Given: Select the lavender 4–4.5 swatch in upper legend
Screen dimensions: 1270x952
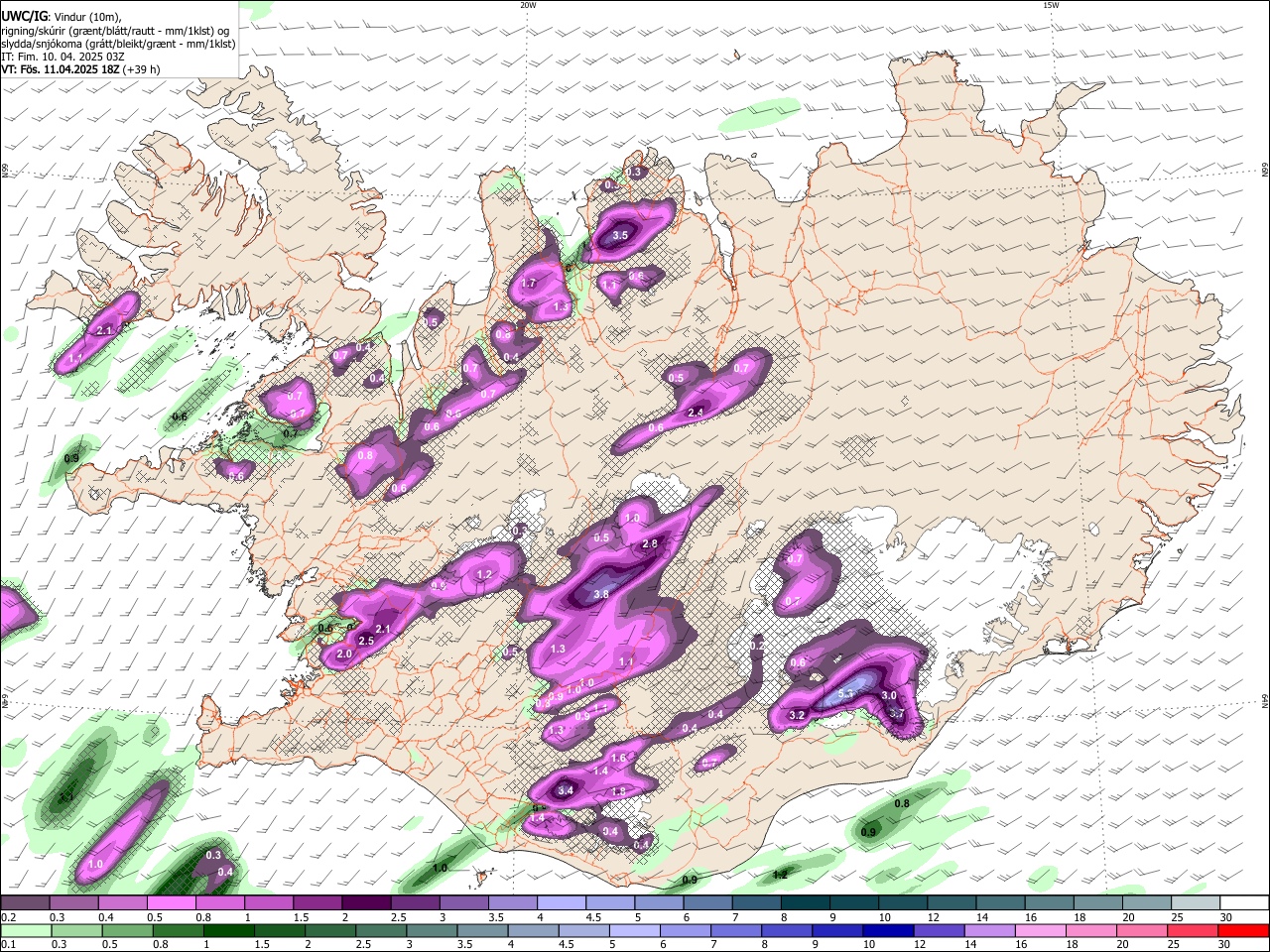Looking at the screenshot, I should pyautogui.click(x=562, y=902).
